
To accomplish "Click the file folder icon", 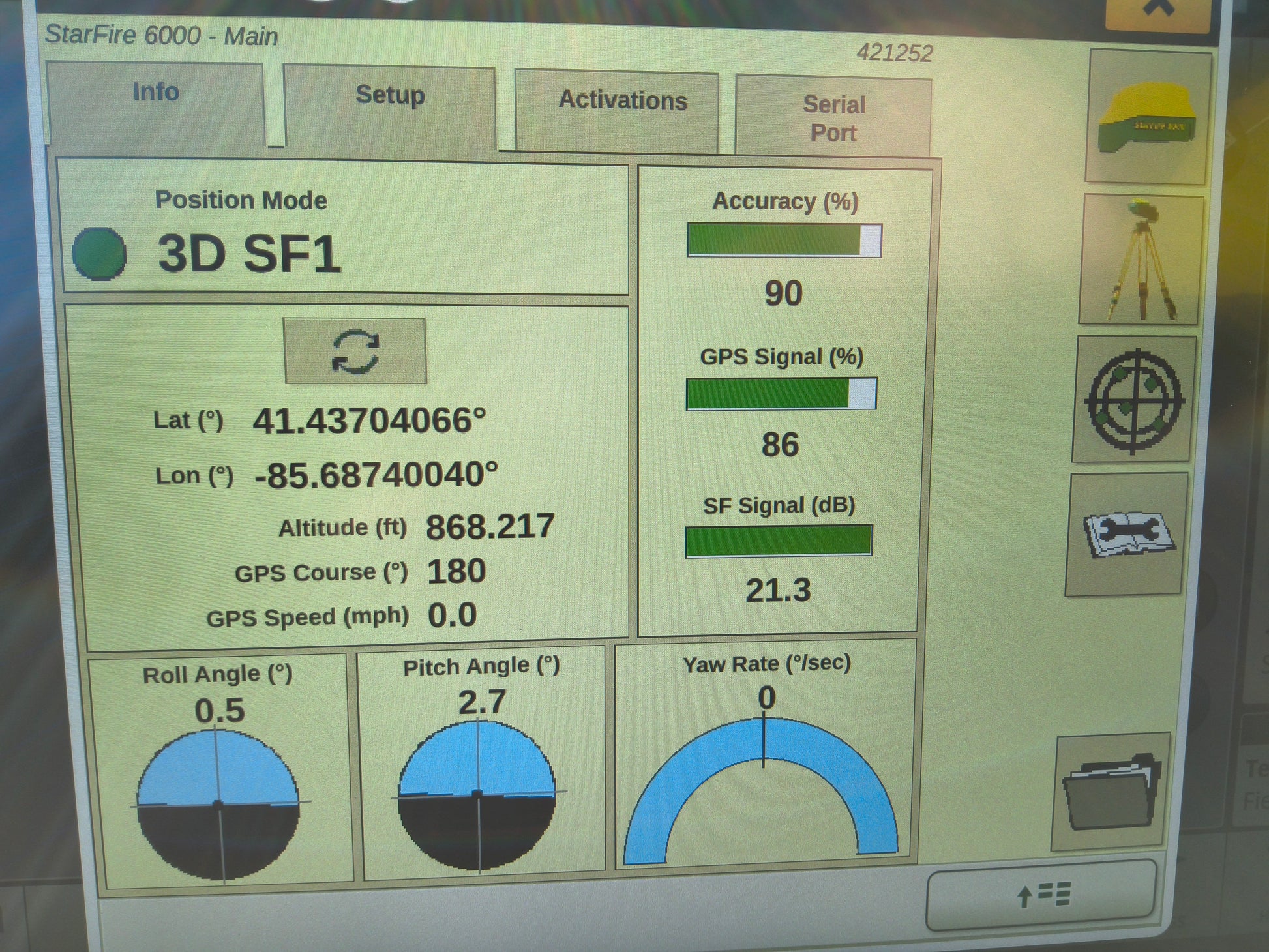I will pos(1111,791).
